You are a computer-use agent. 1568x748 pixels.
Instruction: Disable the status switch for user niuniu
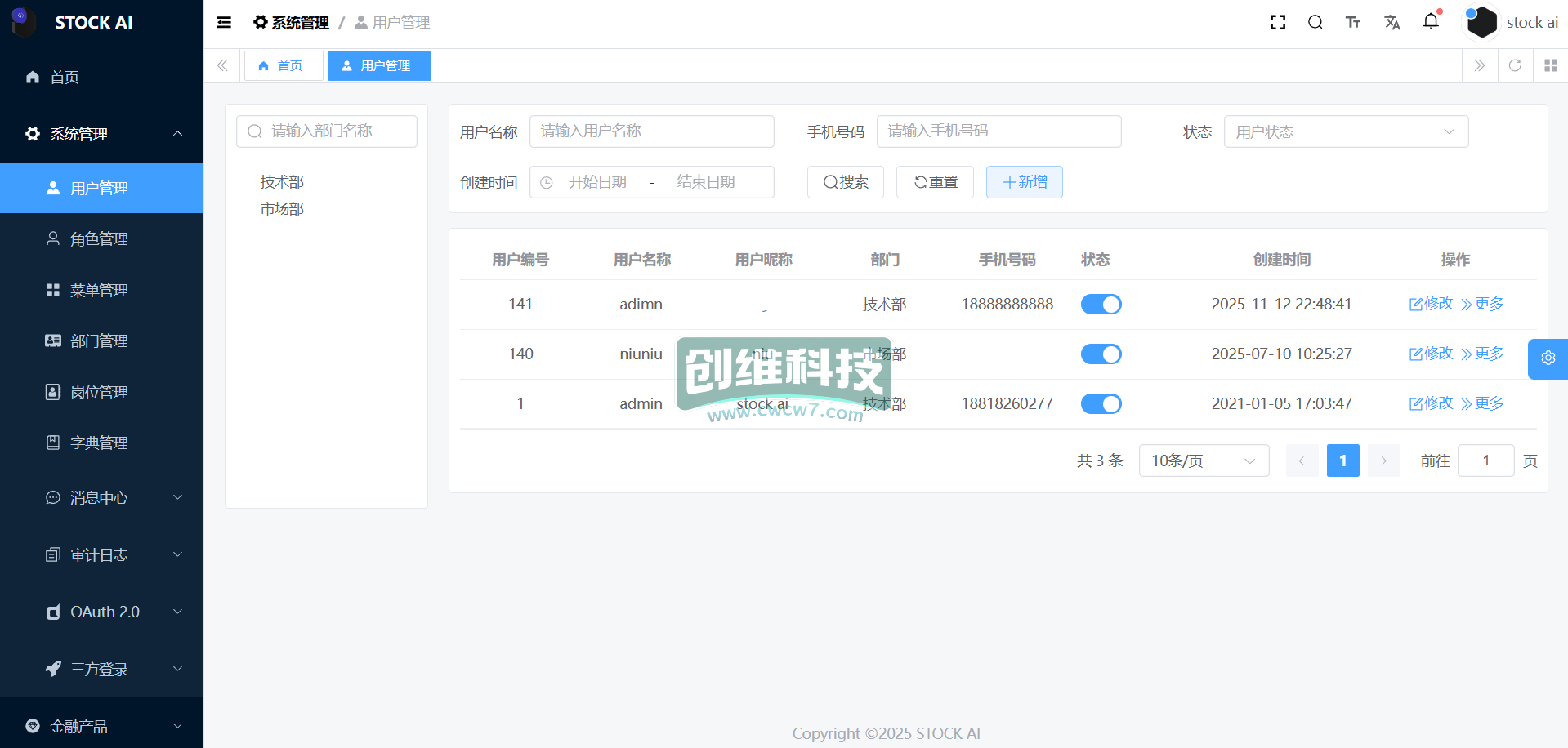[x=1101, y=354]
